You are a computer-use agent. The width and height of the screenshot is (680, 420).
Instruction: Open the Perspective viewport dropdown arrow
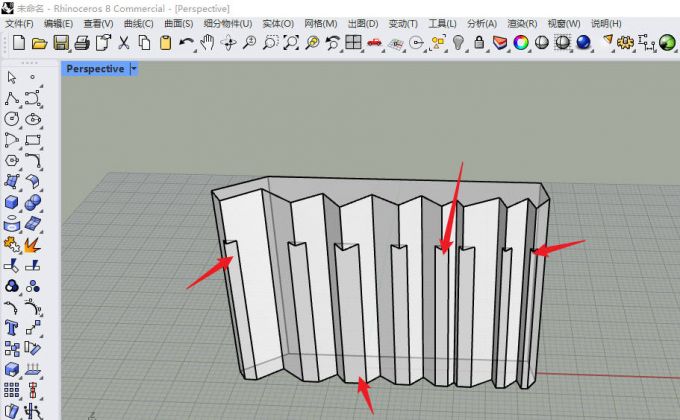pos(134,69)
